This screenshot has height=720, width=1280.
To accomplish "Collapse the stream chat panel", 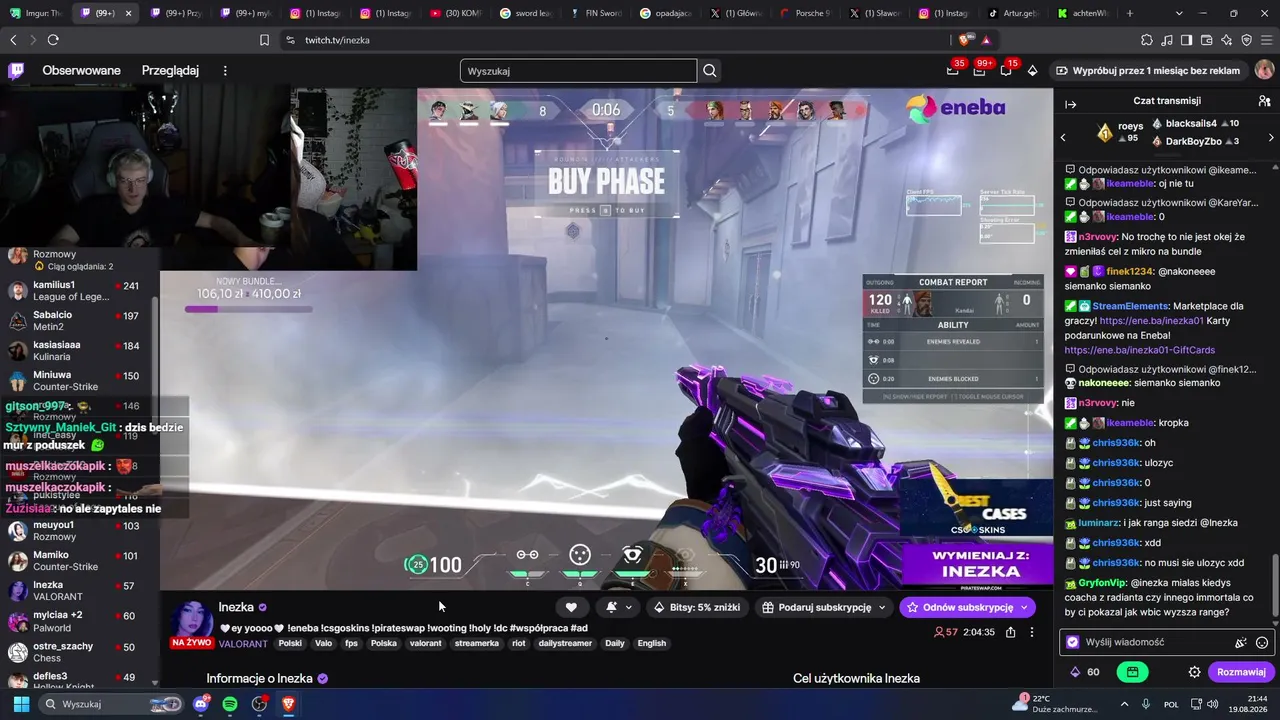I will pos(1070,104).
